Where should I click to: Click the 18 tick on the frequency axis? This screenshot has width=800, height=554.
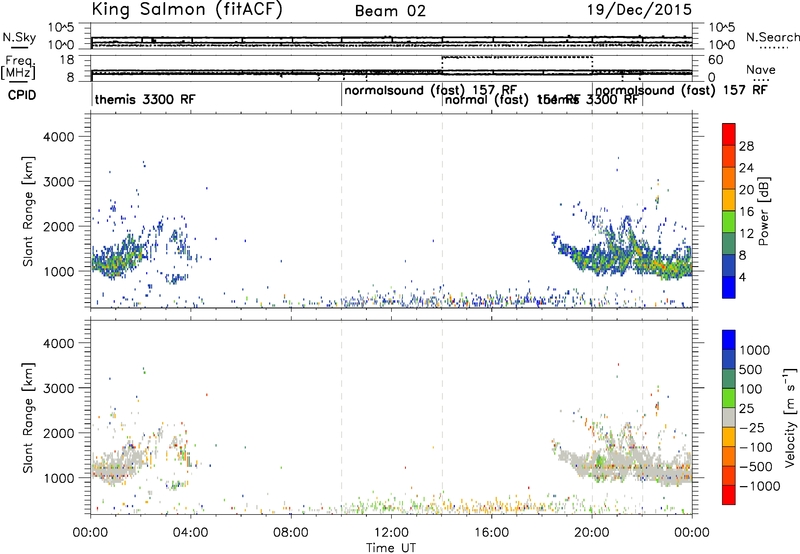67,60
